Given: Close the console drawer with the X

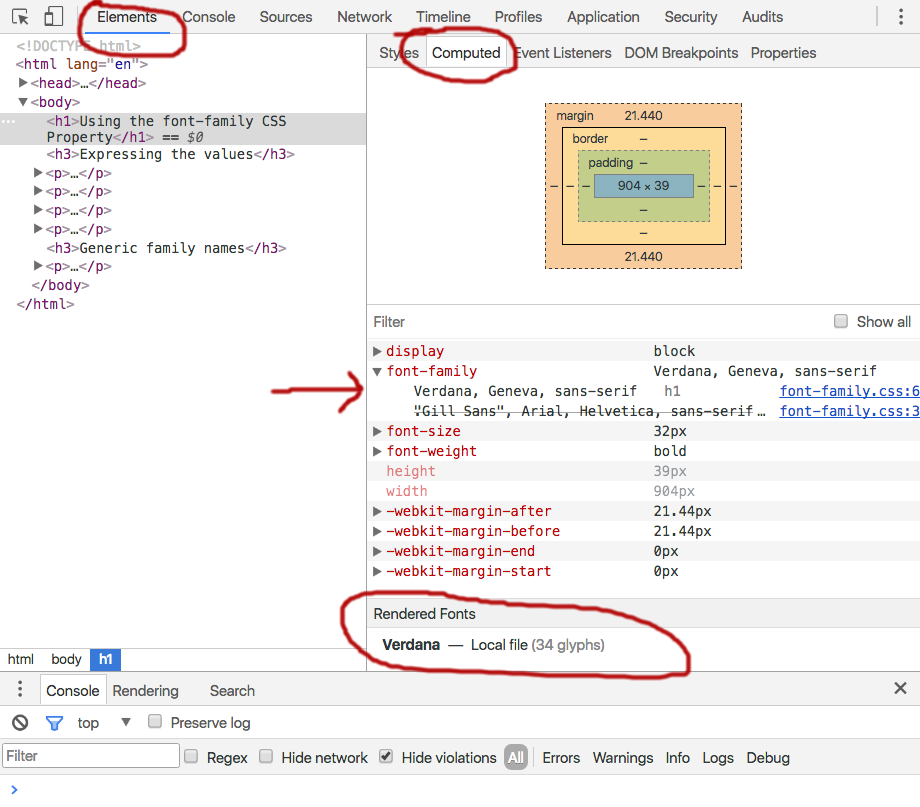Looking at the screenshot, I should (x=900, y=688).
